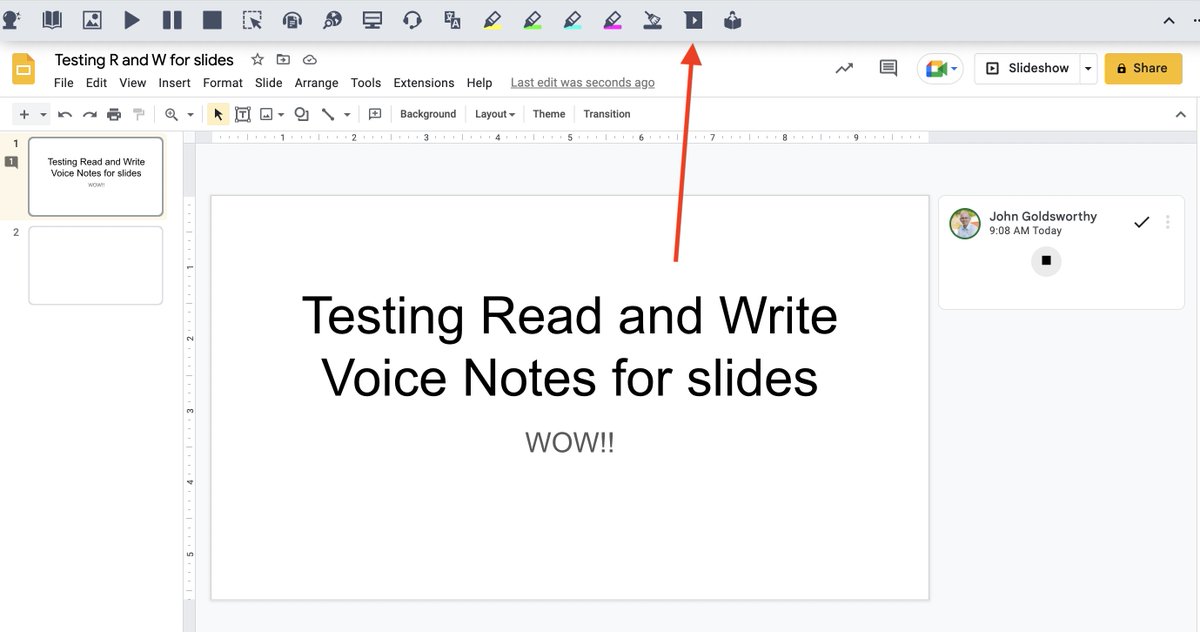Open the Read&Write dictionary book icon
This screenshot has width=1200, height=632.
click(x=52, y=19)
